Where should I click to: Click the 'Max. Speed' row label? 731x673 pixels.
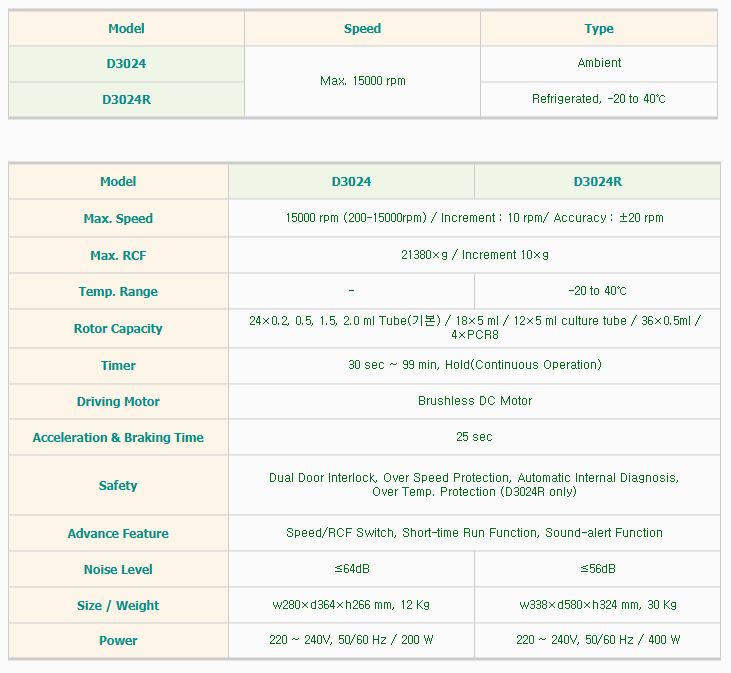118,218
